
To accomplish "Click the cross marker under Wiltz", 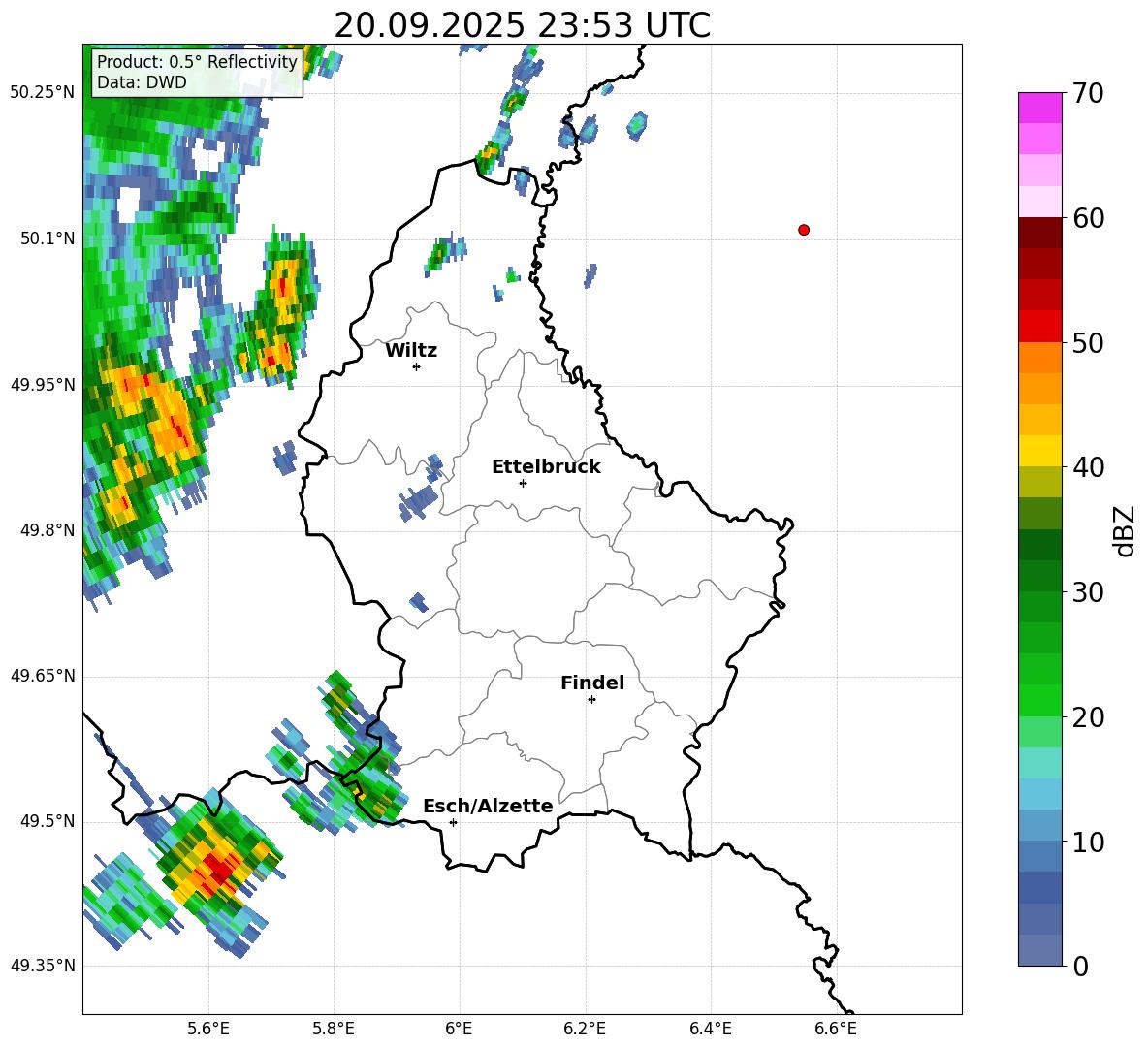I will coord(417,366).
